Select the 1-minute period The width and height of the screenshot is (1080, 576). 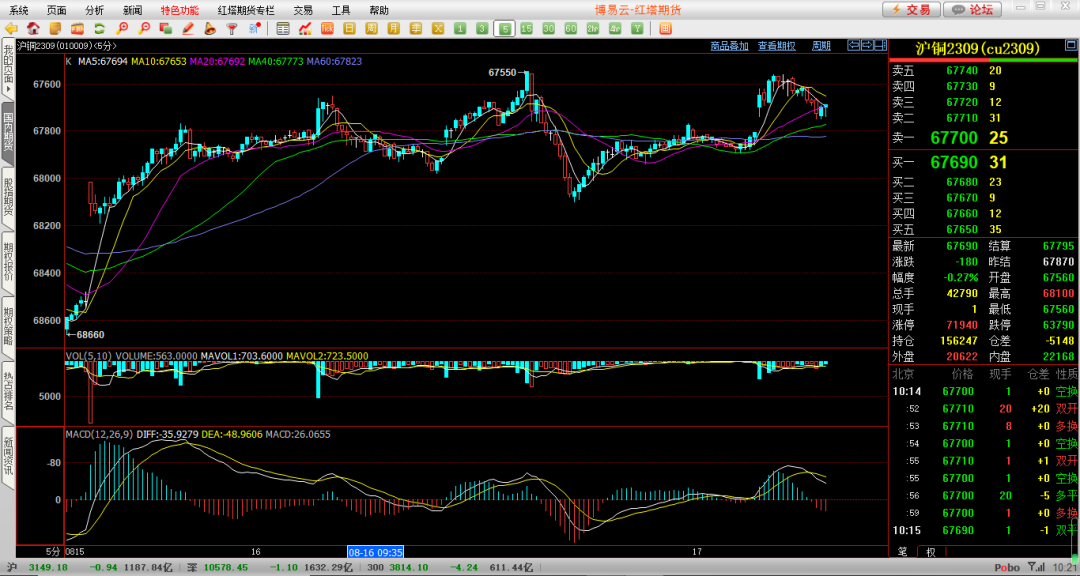point(460,29)
